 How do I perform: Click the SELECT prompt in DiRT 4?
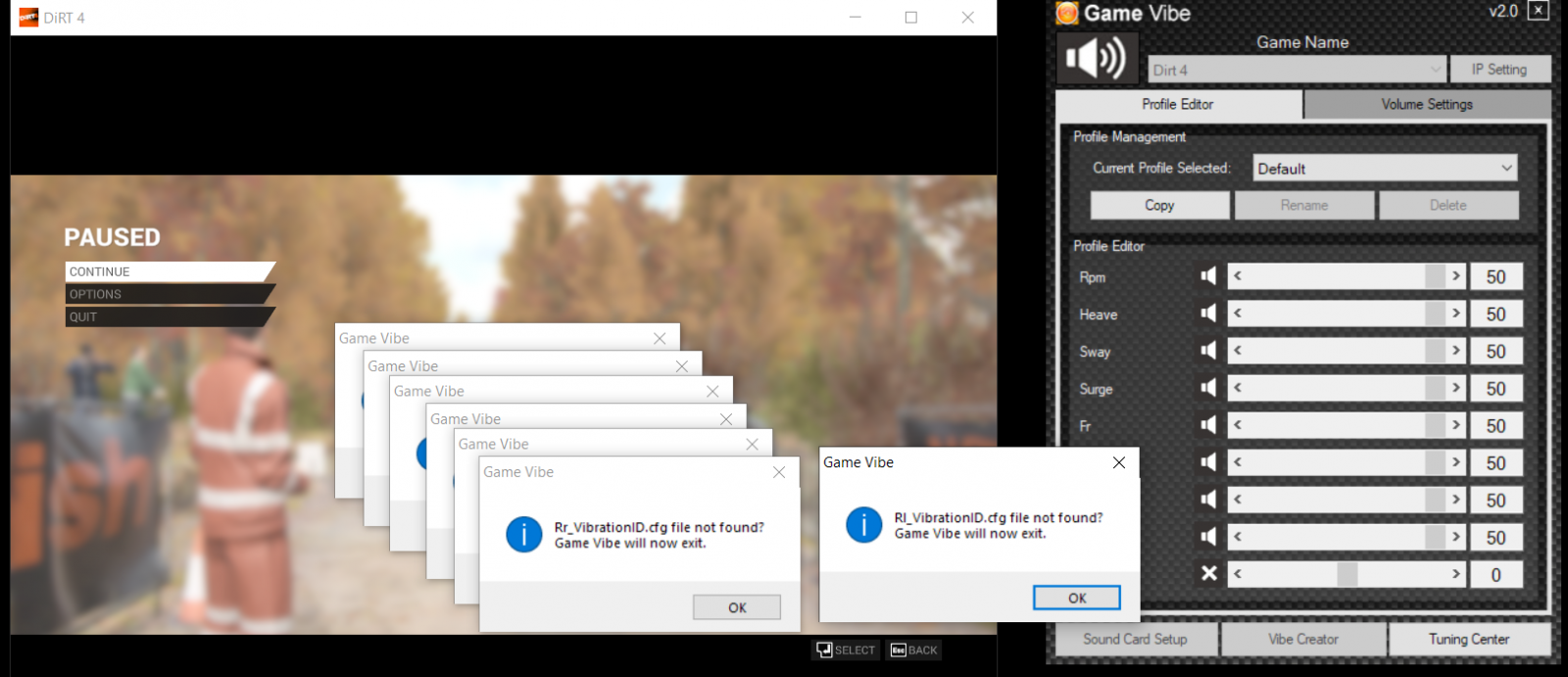tap(846, 650)
